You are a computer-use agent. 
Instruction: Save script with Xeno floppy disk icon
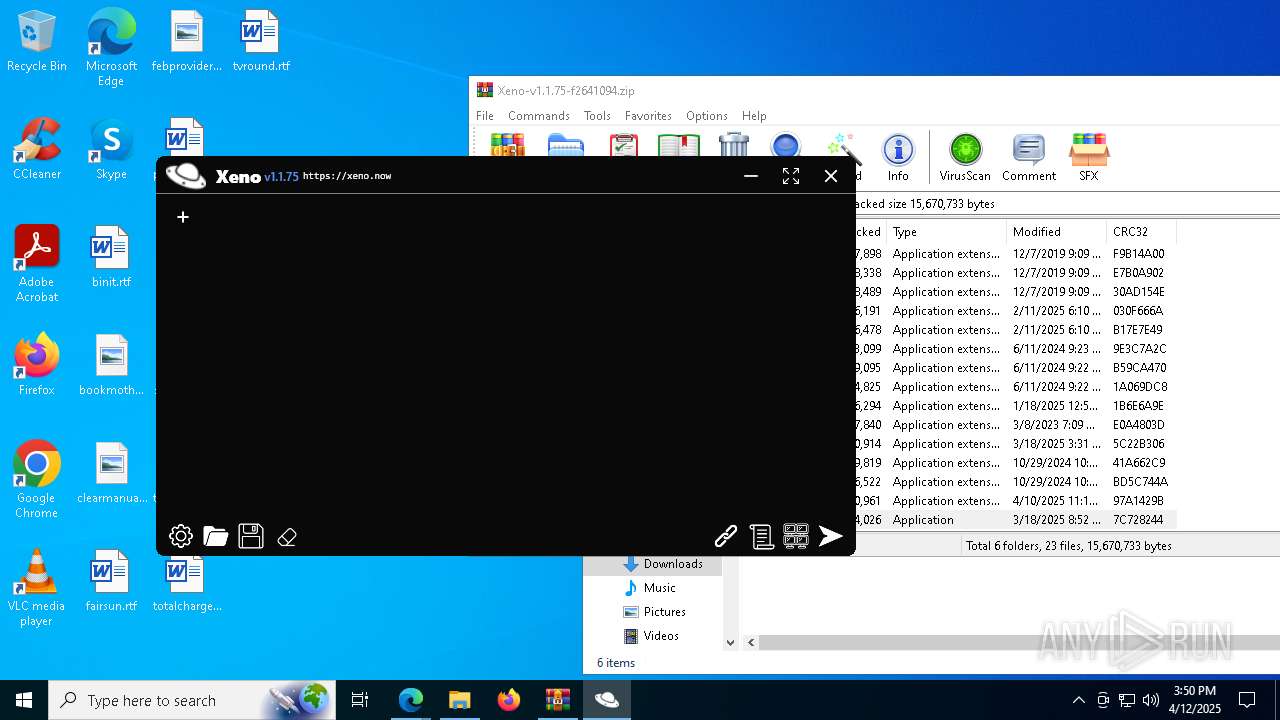click(x=251, y=536)
